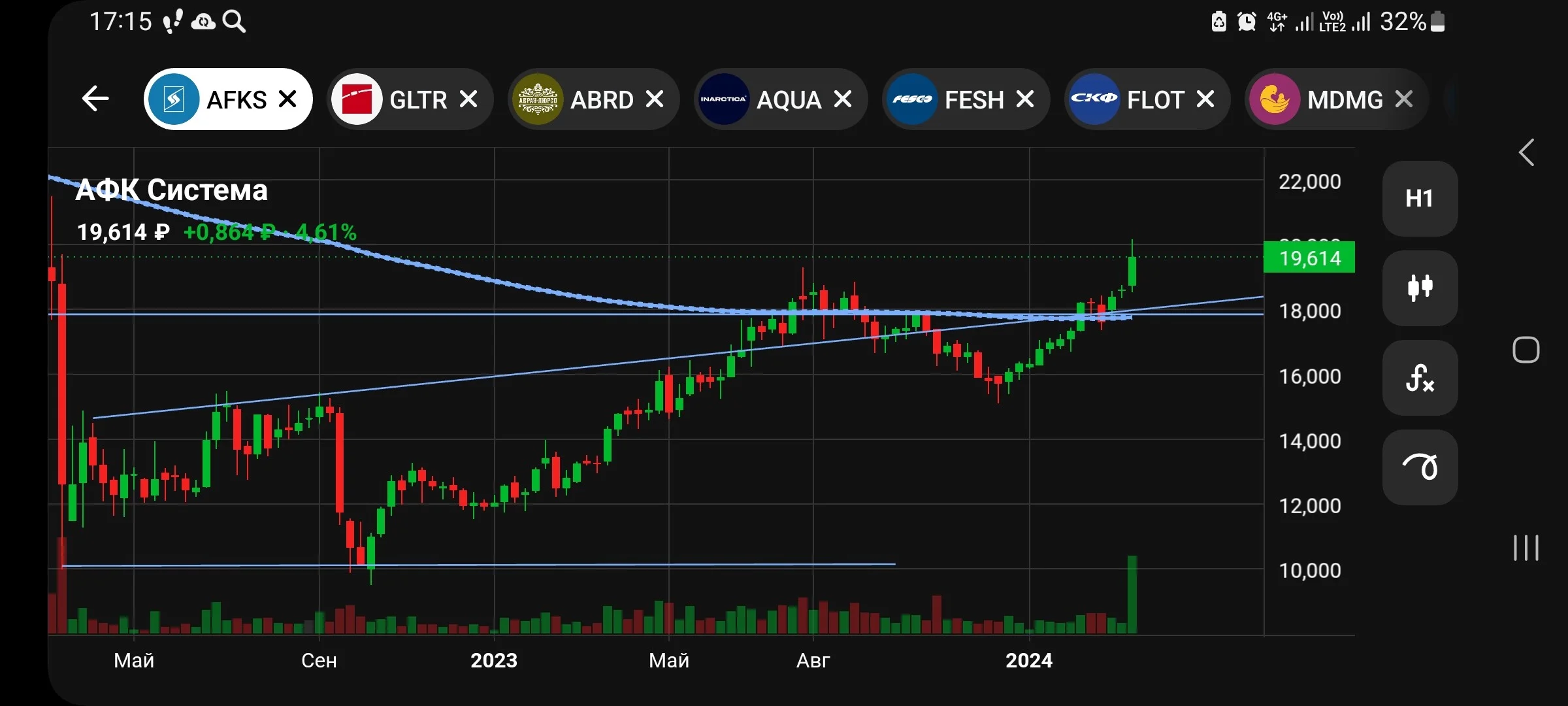Close the MDMG ticker chip
Image resolution: width=1568 pixels, height=706 pixels.
pos(1404,99)
